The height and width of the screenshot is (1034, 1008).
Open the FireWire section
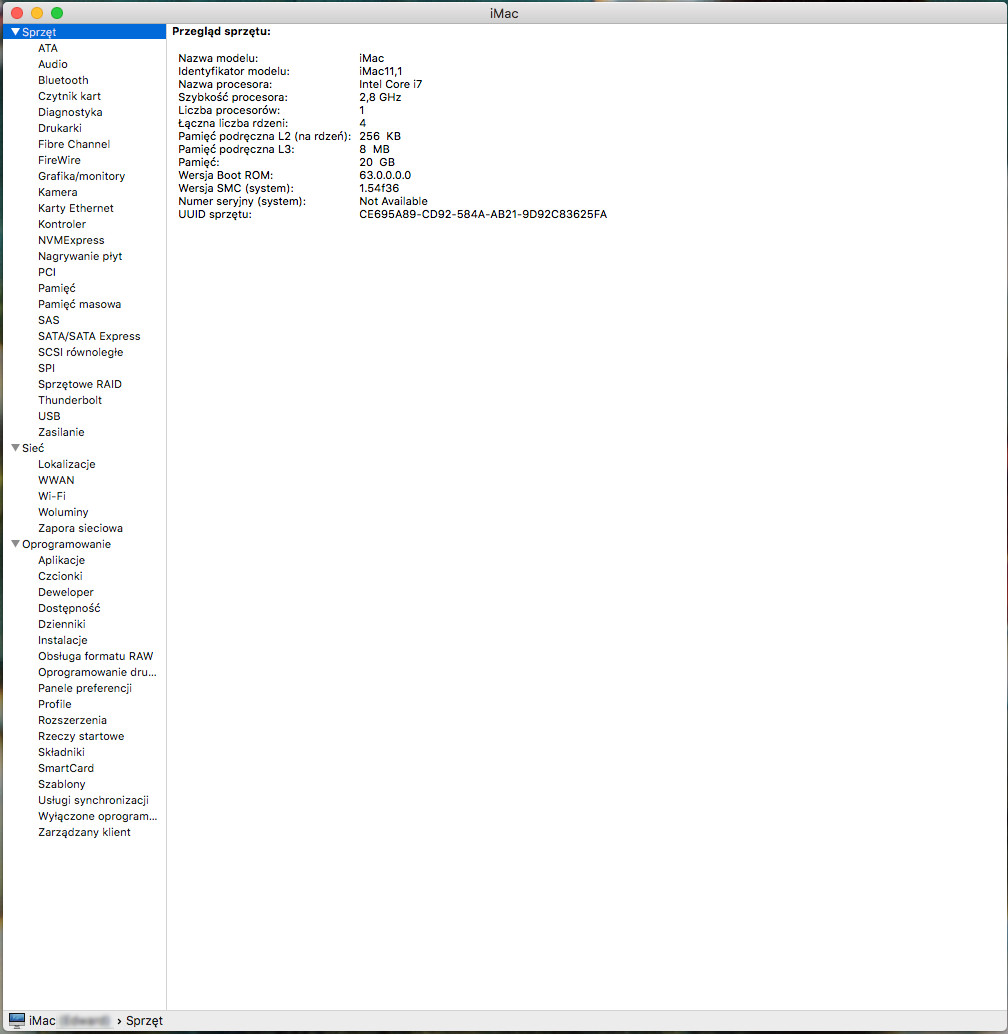59,160
